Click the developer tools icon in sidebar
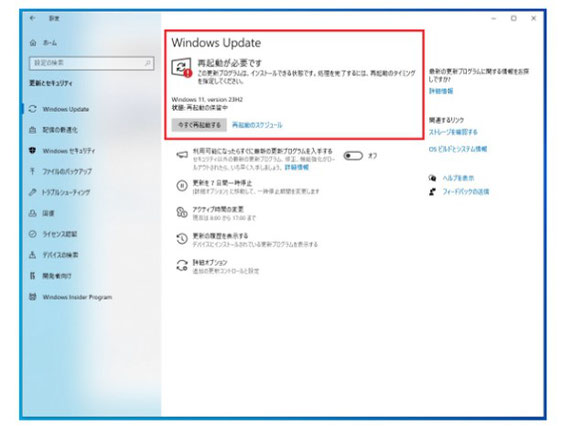This screenshot has height=426, width=573. (x=33, y=276)
